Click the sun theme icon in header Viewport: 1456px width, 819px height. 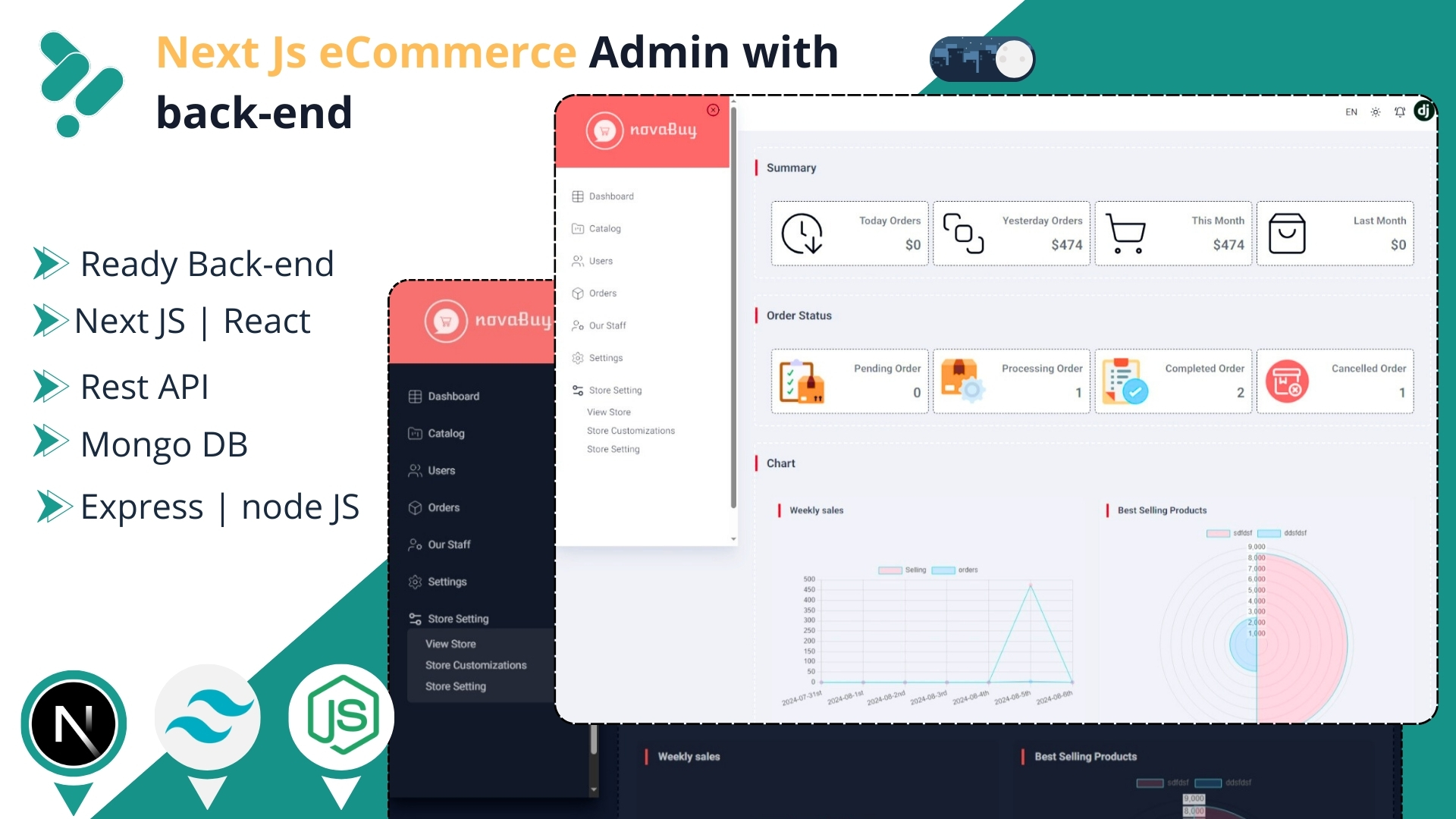[x=1376, y=112]
